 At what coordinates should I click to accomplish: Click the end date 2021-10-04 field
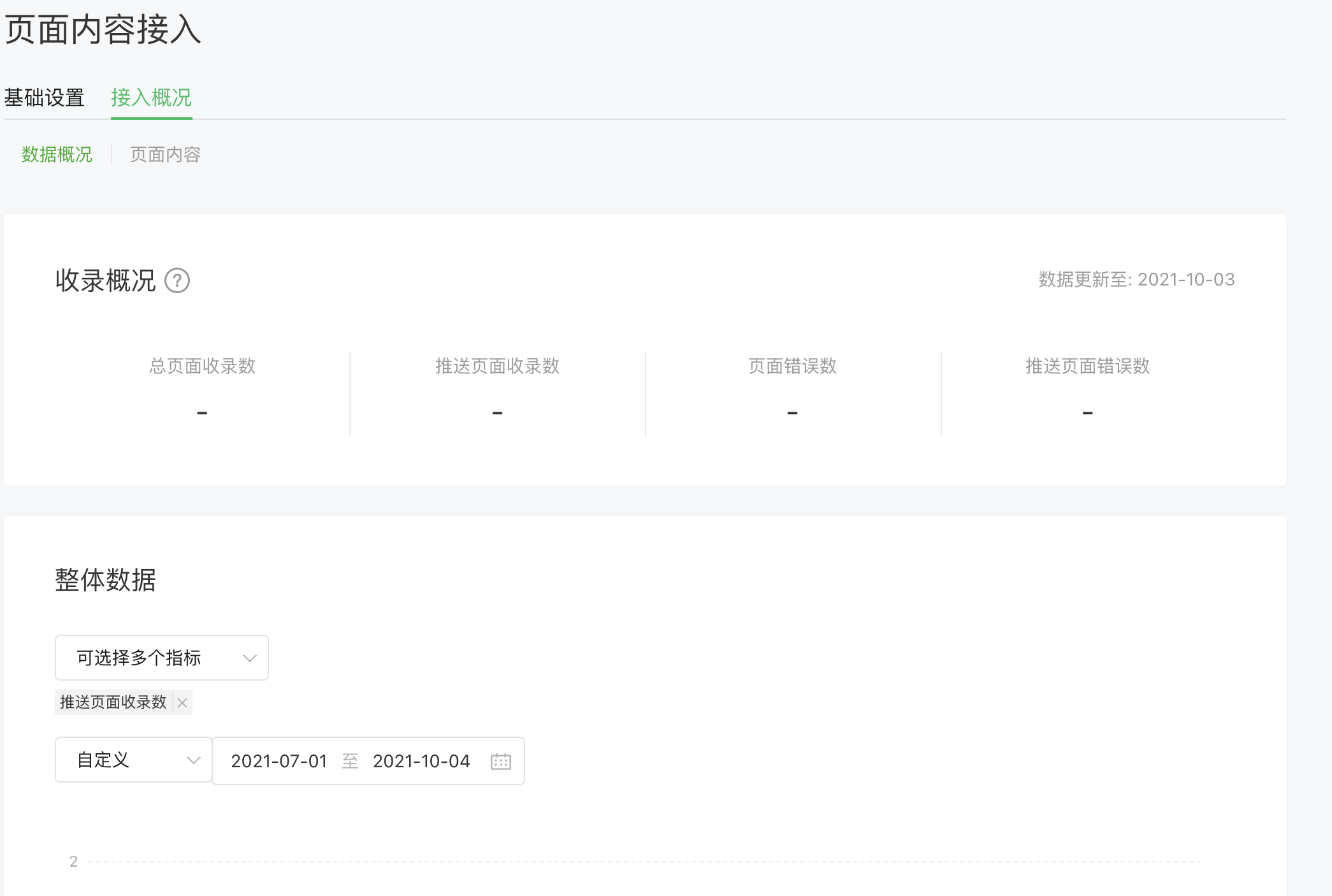pos(421,761)
